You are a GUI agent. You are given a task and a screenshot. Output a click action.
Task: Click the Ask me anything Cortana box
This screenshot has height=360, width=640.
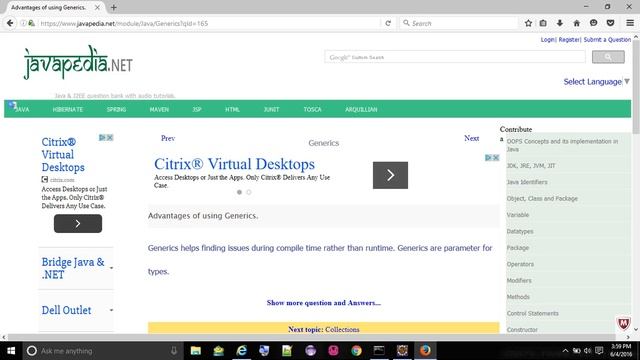click(102, 351)
